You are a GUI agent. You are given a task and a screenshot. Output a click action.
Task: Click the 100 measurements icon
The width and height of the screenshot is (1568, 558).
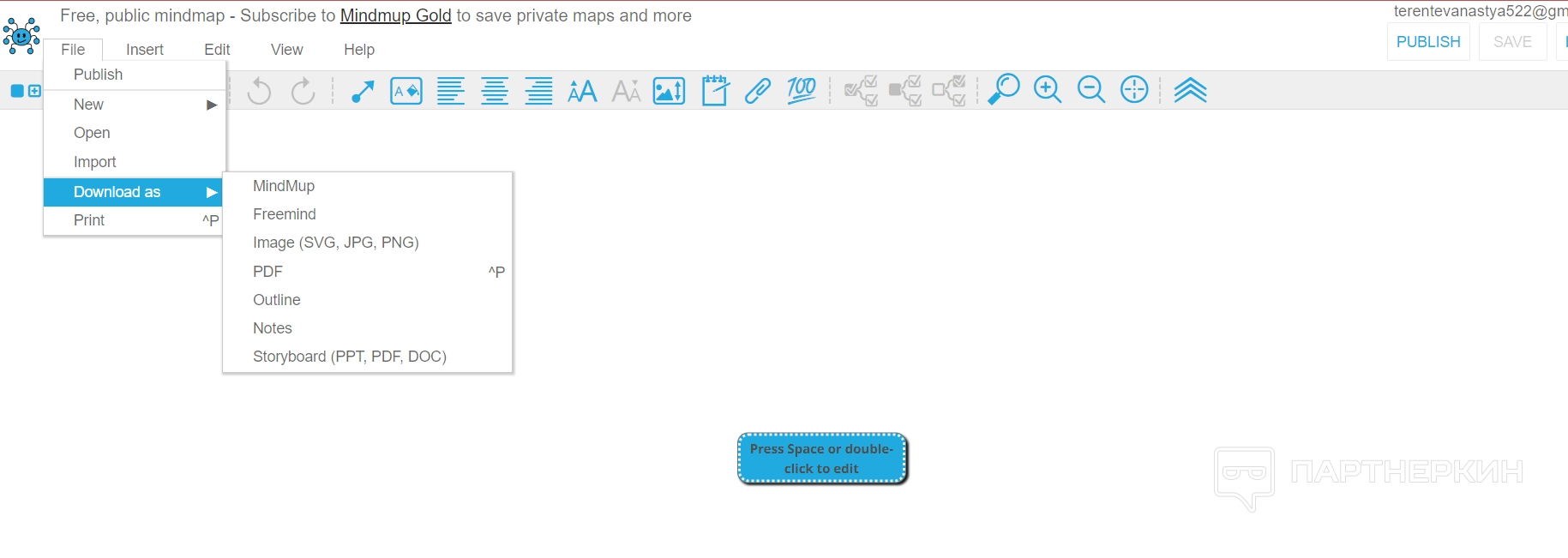point(802,90)
